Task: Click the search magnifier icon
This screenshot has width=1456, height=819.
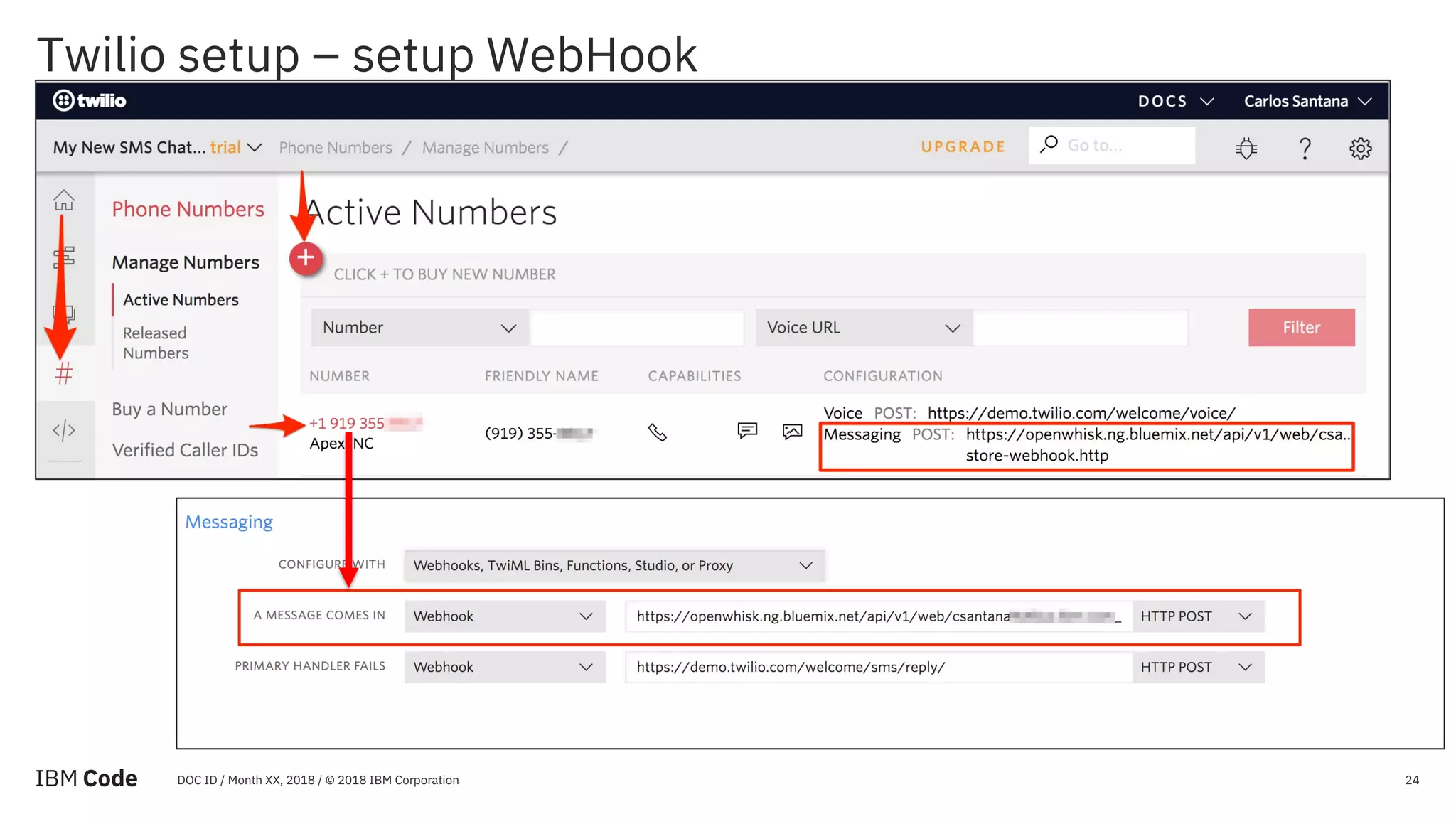Action: click(x=1049, y=144)
